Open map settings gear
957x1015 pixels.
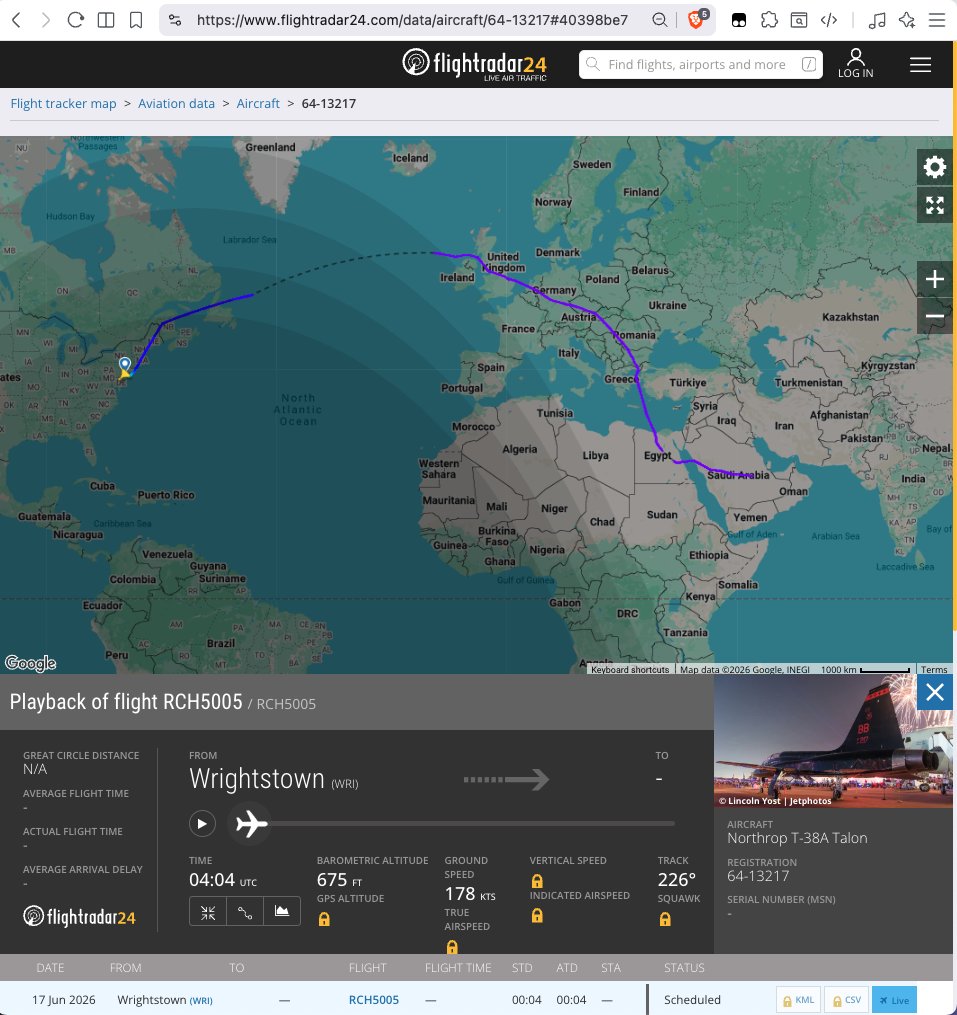pos(934,167)
